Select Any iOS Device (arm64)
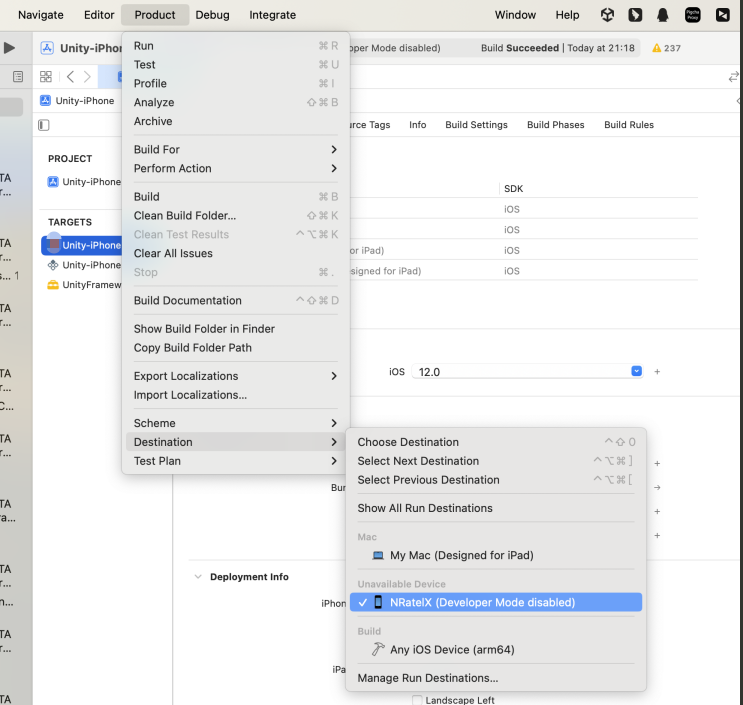The width and height of the screenshot is (743, 705). [x=496, y=650]
